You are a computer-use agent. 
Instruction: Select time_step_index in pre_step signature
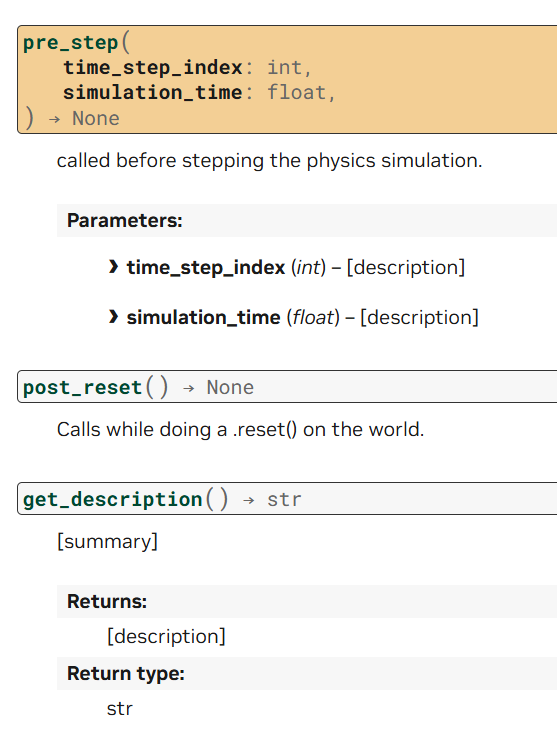(x=153, y=68)
